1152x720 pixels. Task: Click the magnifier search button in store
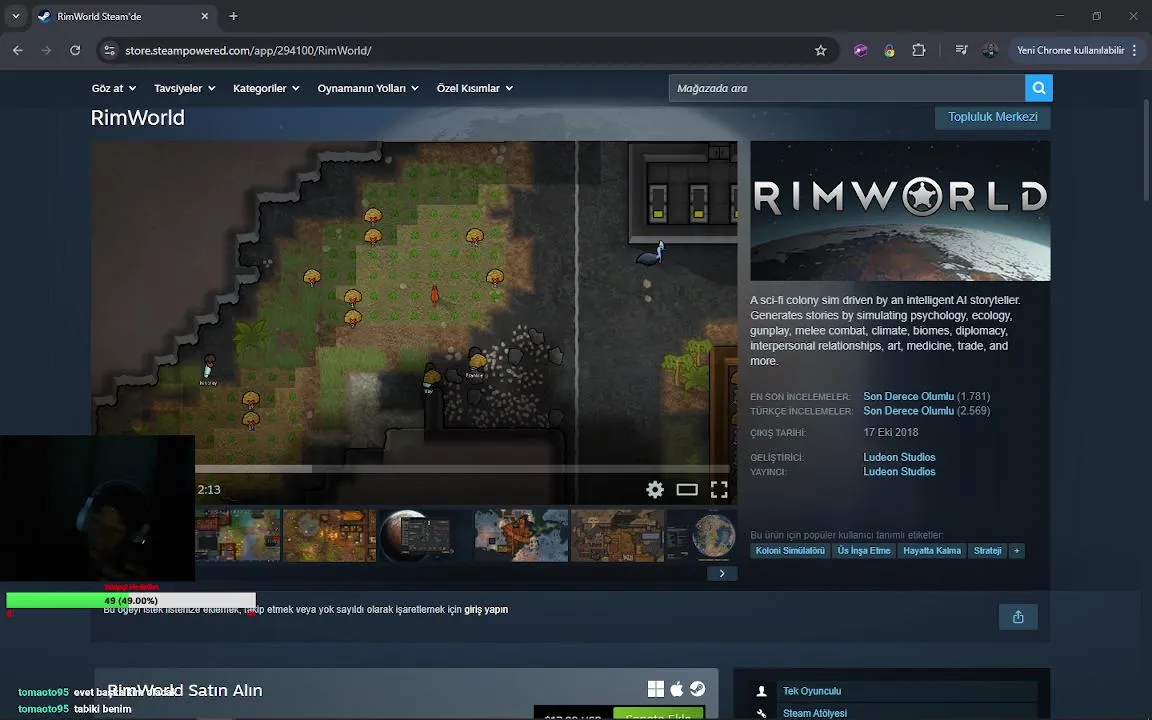point(1038,88)
